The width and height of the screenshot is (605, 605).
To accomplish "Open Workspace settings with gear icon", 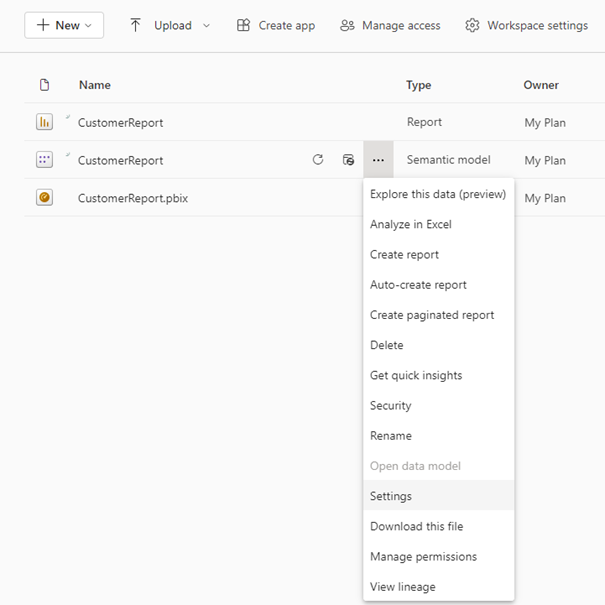I will [526, 25].
